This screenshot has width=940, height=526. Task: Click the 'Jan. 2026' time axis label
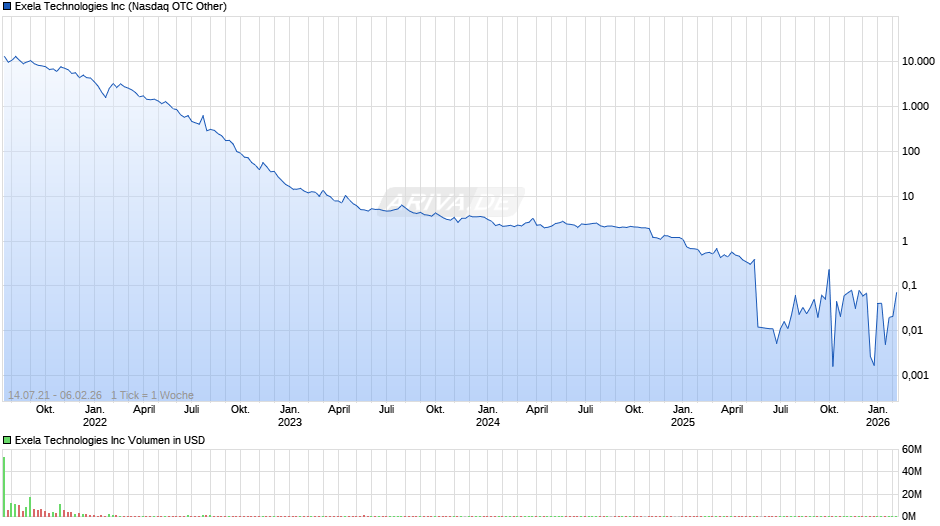(878, 416)
